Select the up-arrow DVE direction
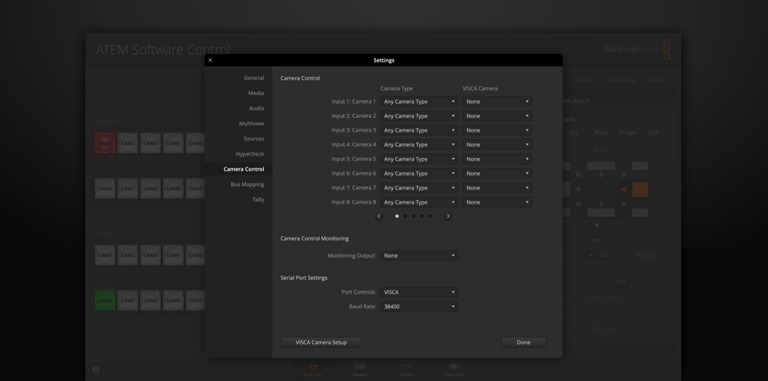This screenshot has height=381, width=768. click(601, 175)
